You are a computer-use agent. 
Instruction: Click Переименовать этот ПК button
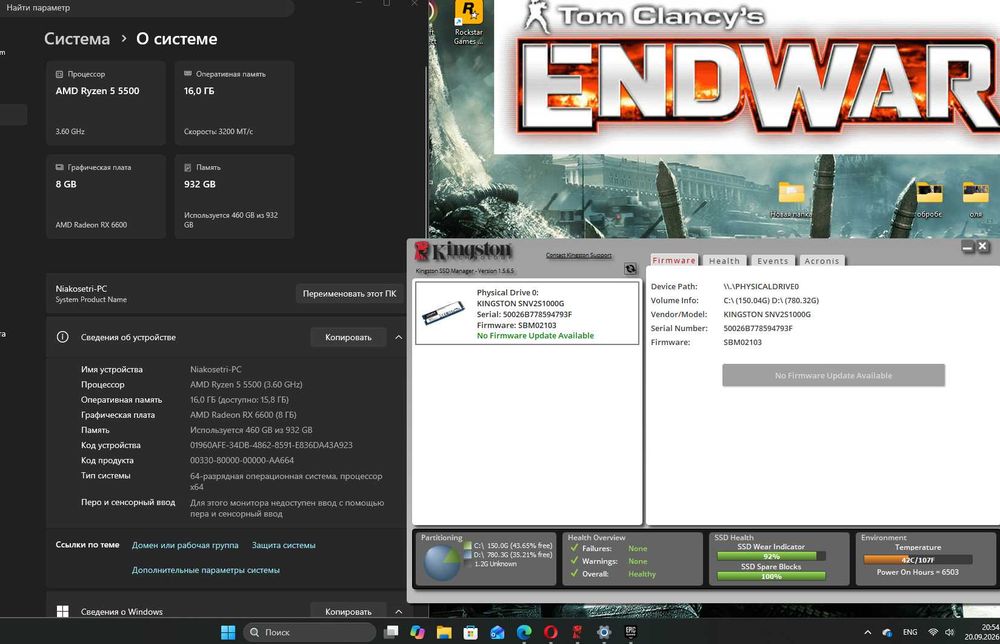[349, 294]
